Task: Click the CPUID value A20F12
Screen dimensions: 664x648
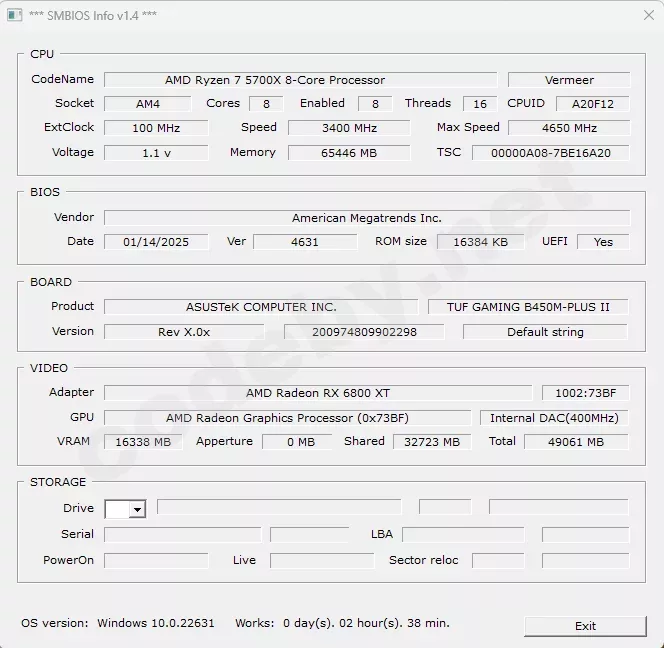Action: (592, 104)
